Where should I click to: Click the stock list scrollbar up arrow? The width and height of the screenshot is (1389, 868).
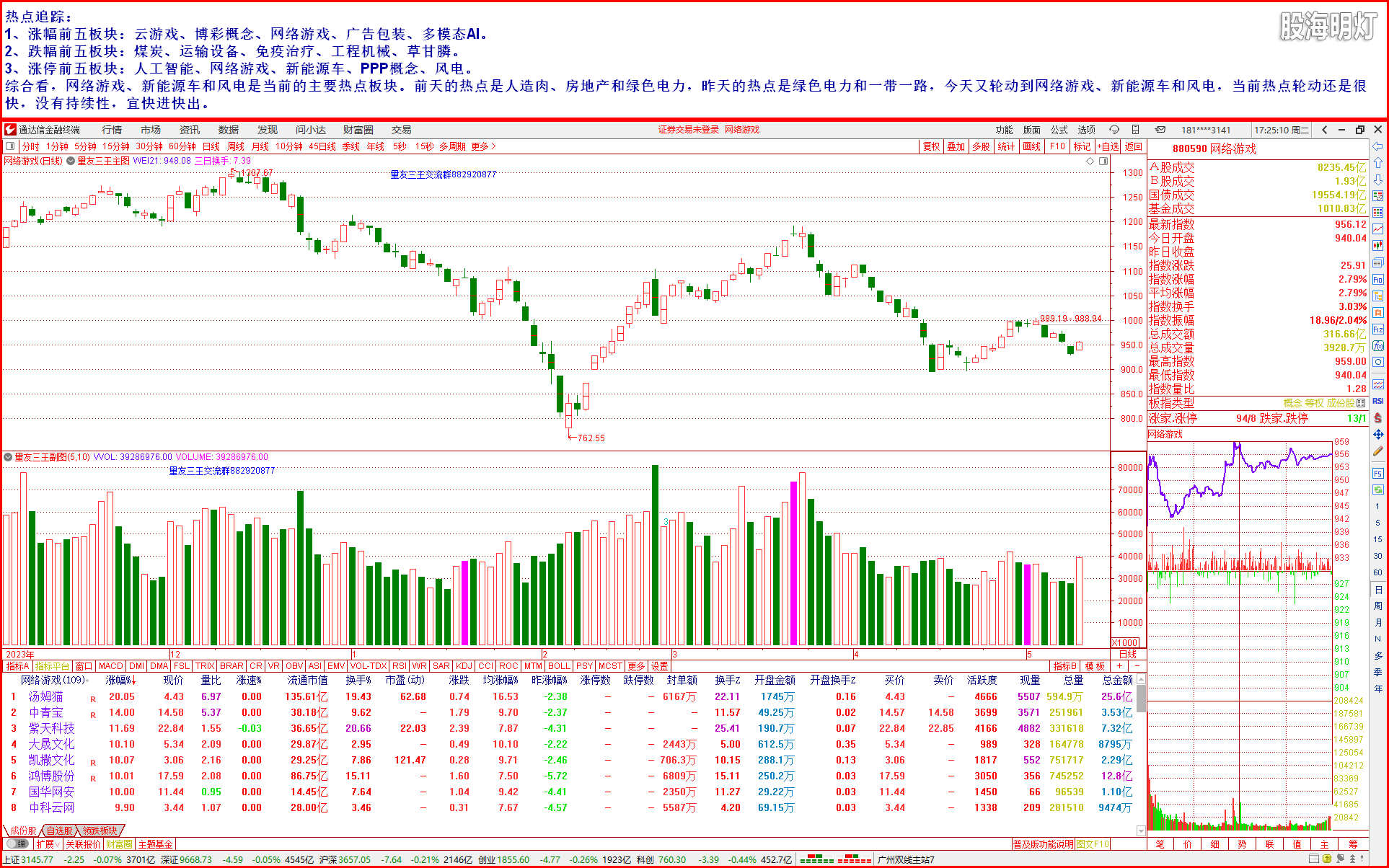(1141, 679)
